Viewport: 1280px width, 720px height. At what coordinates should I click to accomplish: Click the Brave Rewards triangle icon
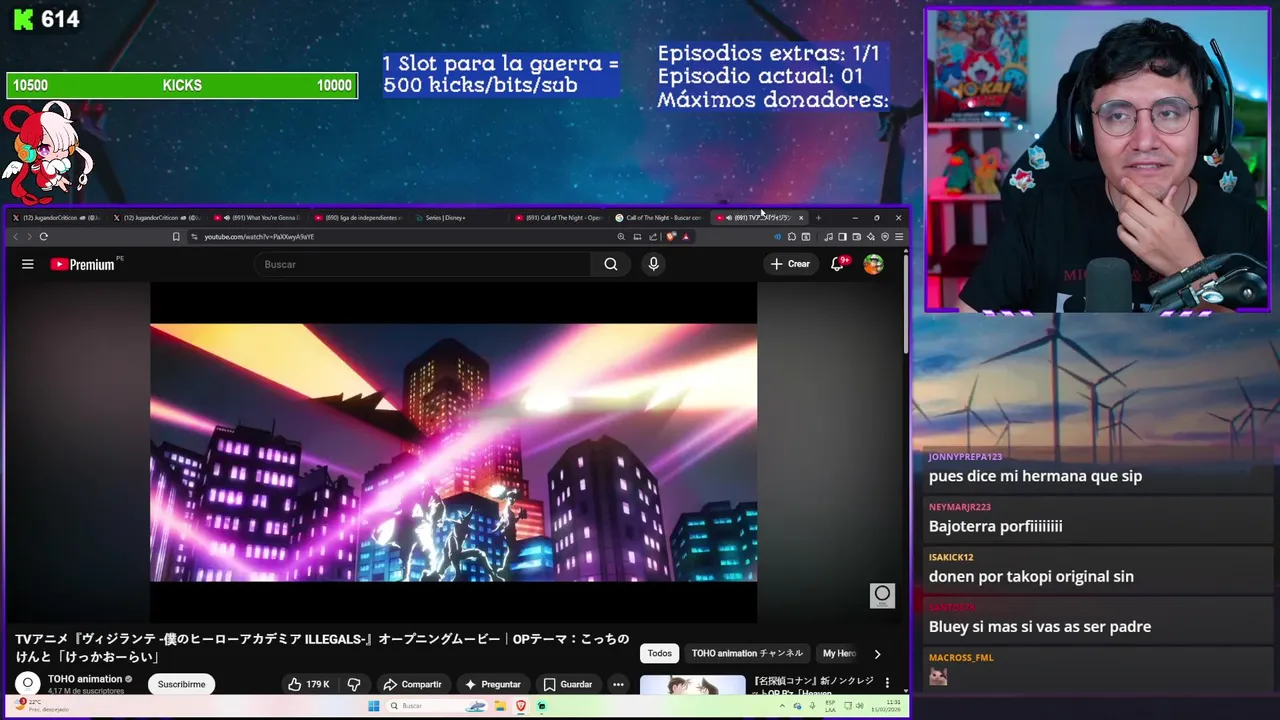pyautogui.click(x=685, y=237)
